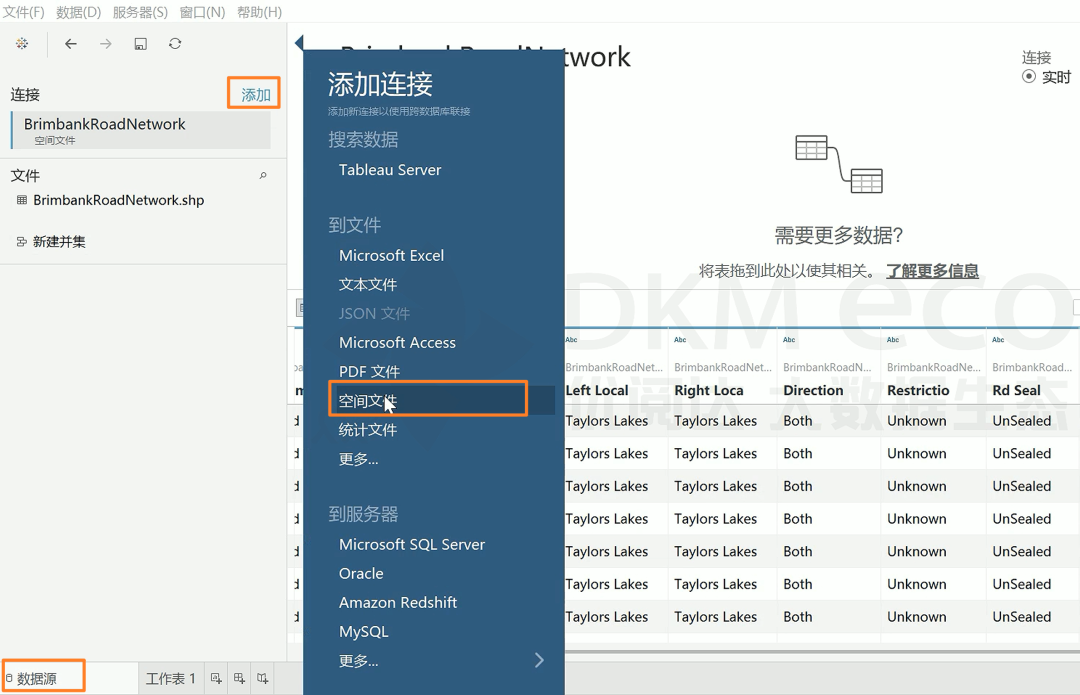The image size is (1080, 695).
Task: Collapse the left pane with the triangle arrow
Action: pos(296,43)
